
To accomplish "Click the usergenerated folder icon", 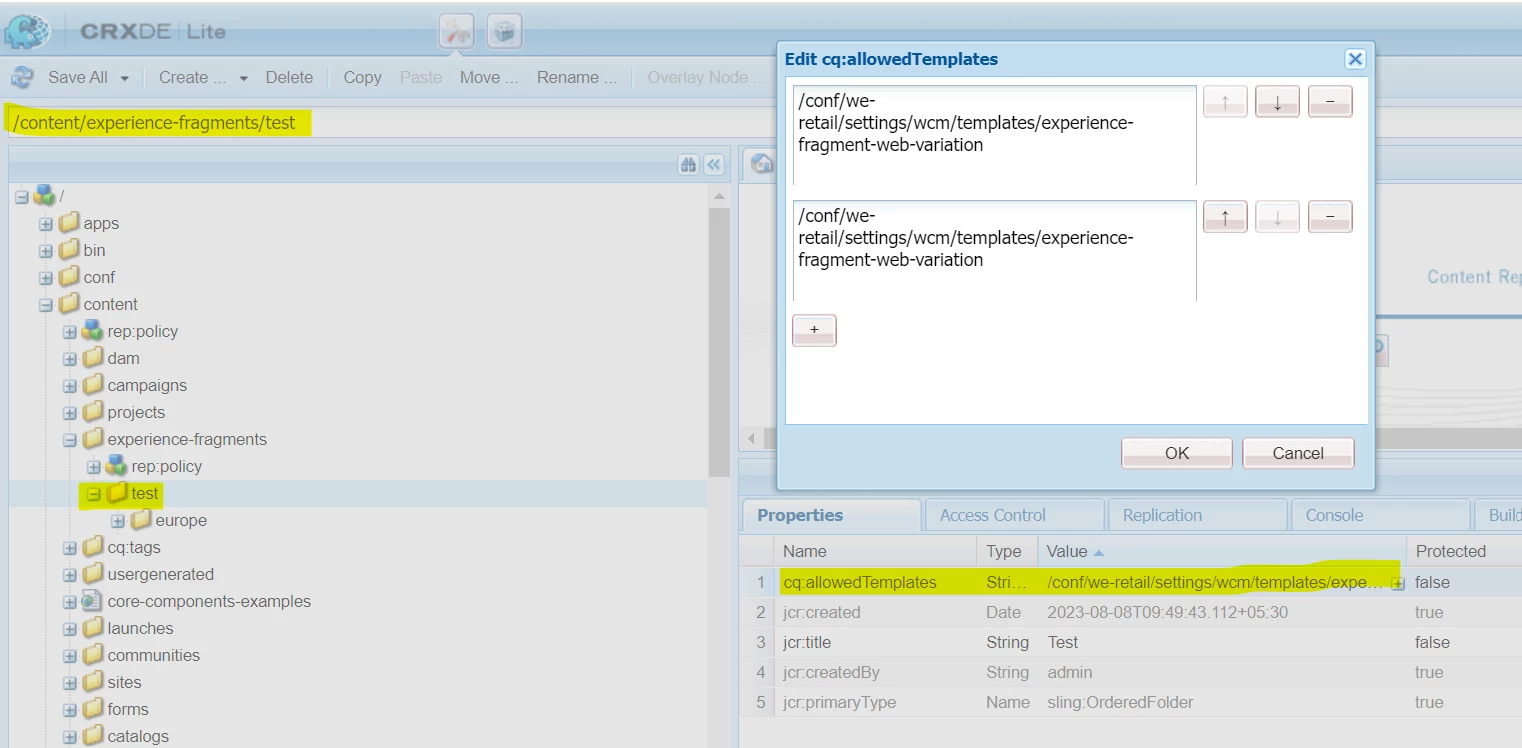I will pyautogui.click(x=93, y=574).
